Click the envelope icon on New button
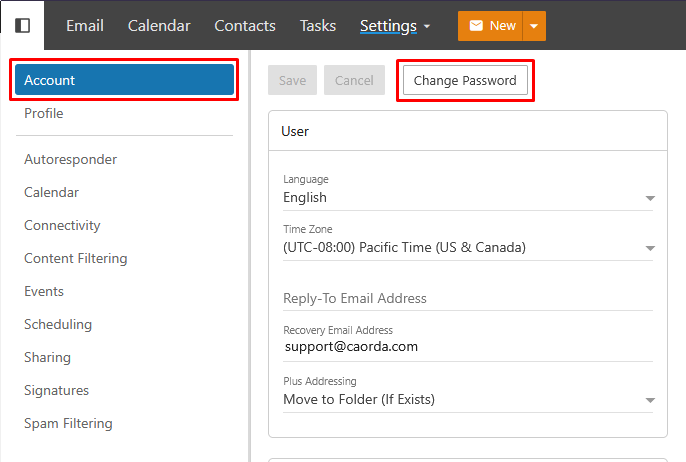The height and width of the screenshot is (462, 686). coord(476,26)
